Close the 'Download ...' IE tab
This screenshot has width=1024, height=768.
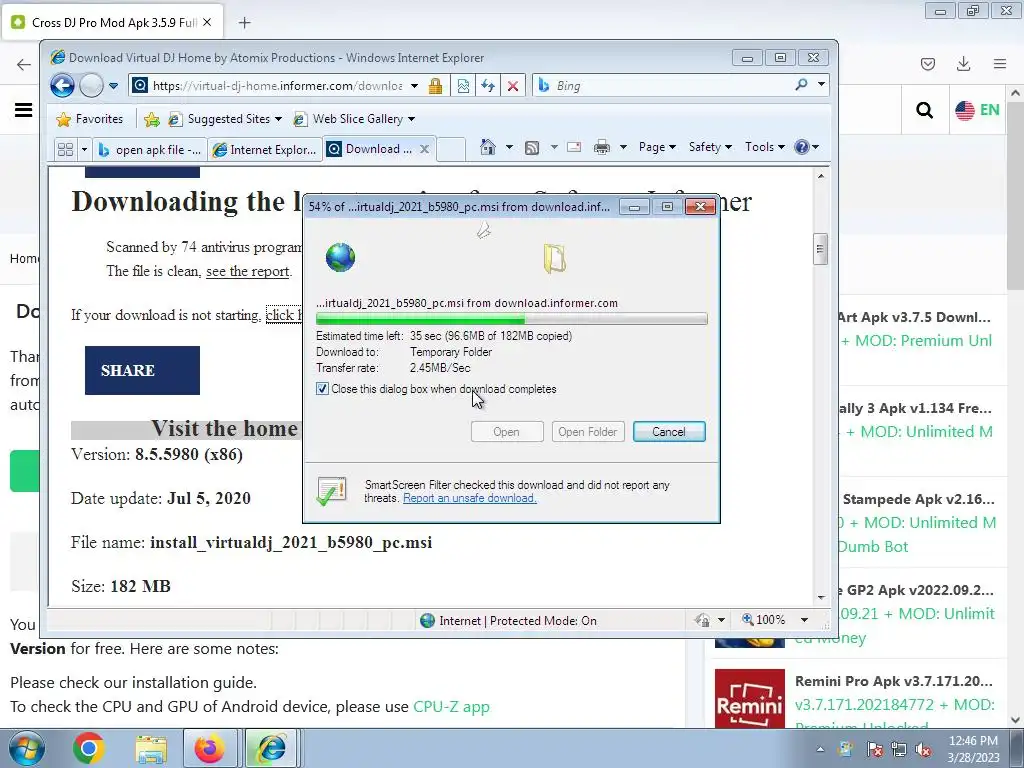click(424, 149)
